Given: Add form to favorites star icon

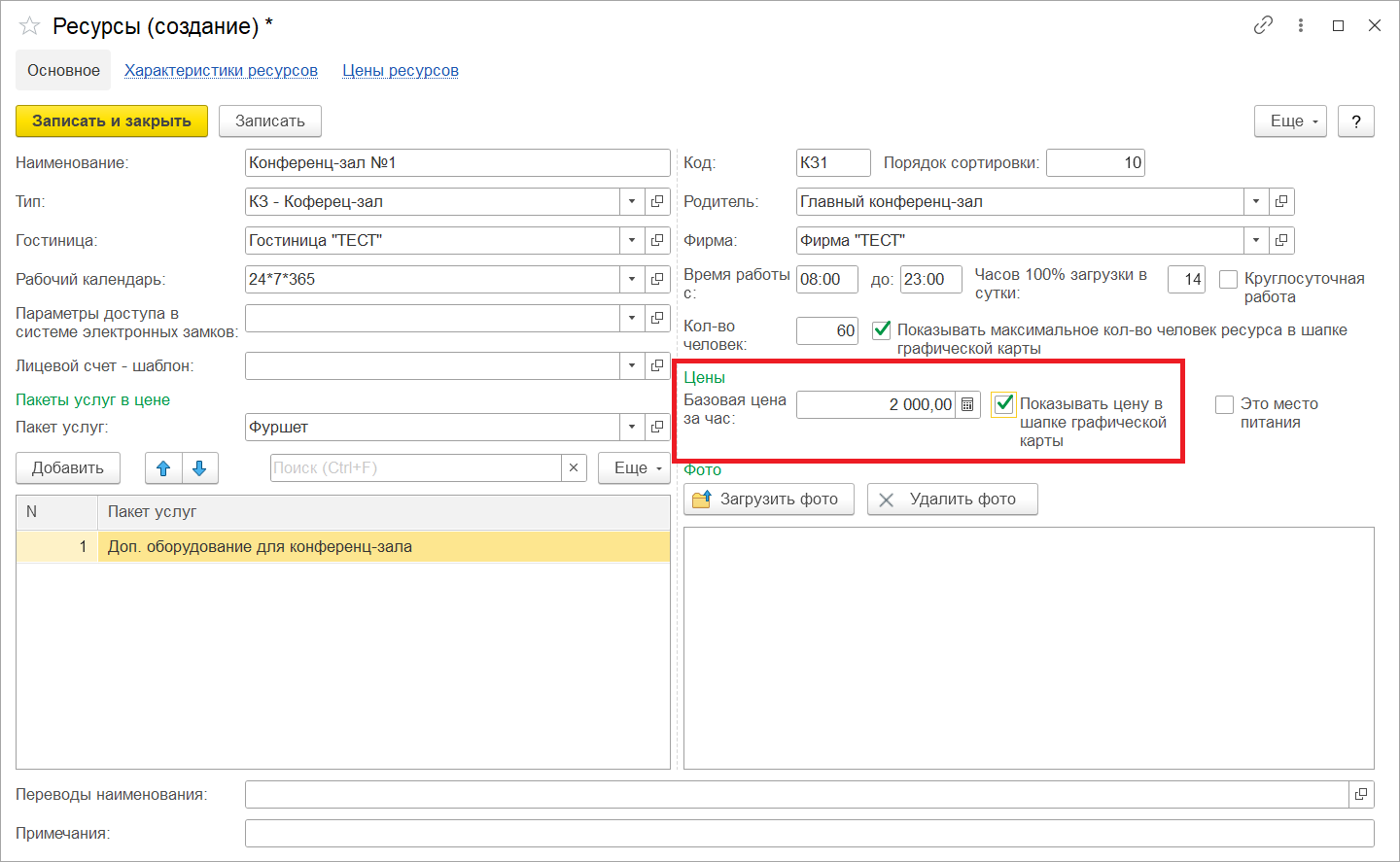Looking at the screenshot, I should [29, 26].
